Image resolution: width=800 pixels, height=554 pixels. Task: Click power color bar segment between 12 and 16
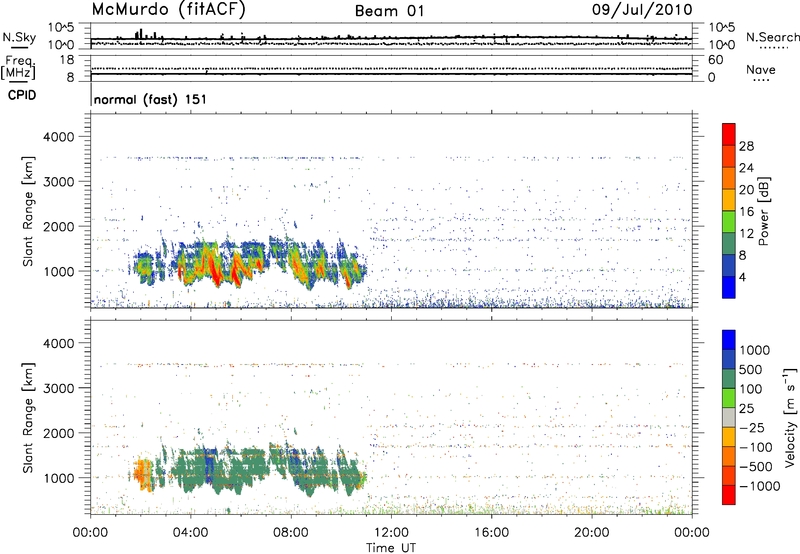729,222
